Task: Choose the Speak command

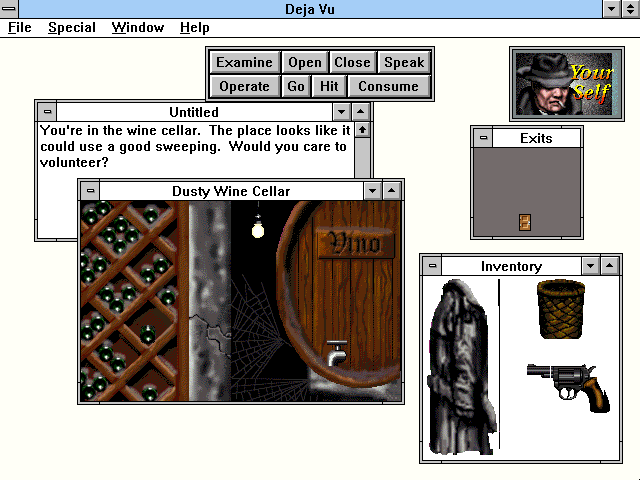Action: pyautogui.click(x=404, y=62)
